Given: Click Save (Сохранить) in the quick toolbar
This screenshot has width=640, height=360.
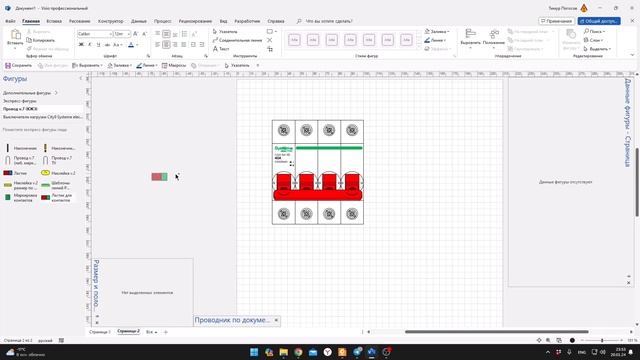Looking at the screenshot, I should pos(18,65).
